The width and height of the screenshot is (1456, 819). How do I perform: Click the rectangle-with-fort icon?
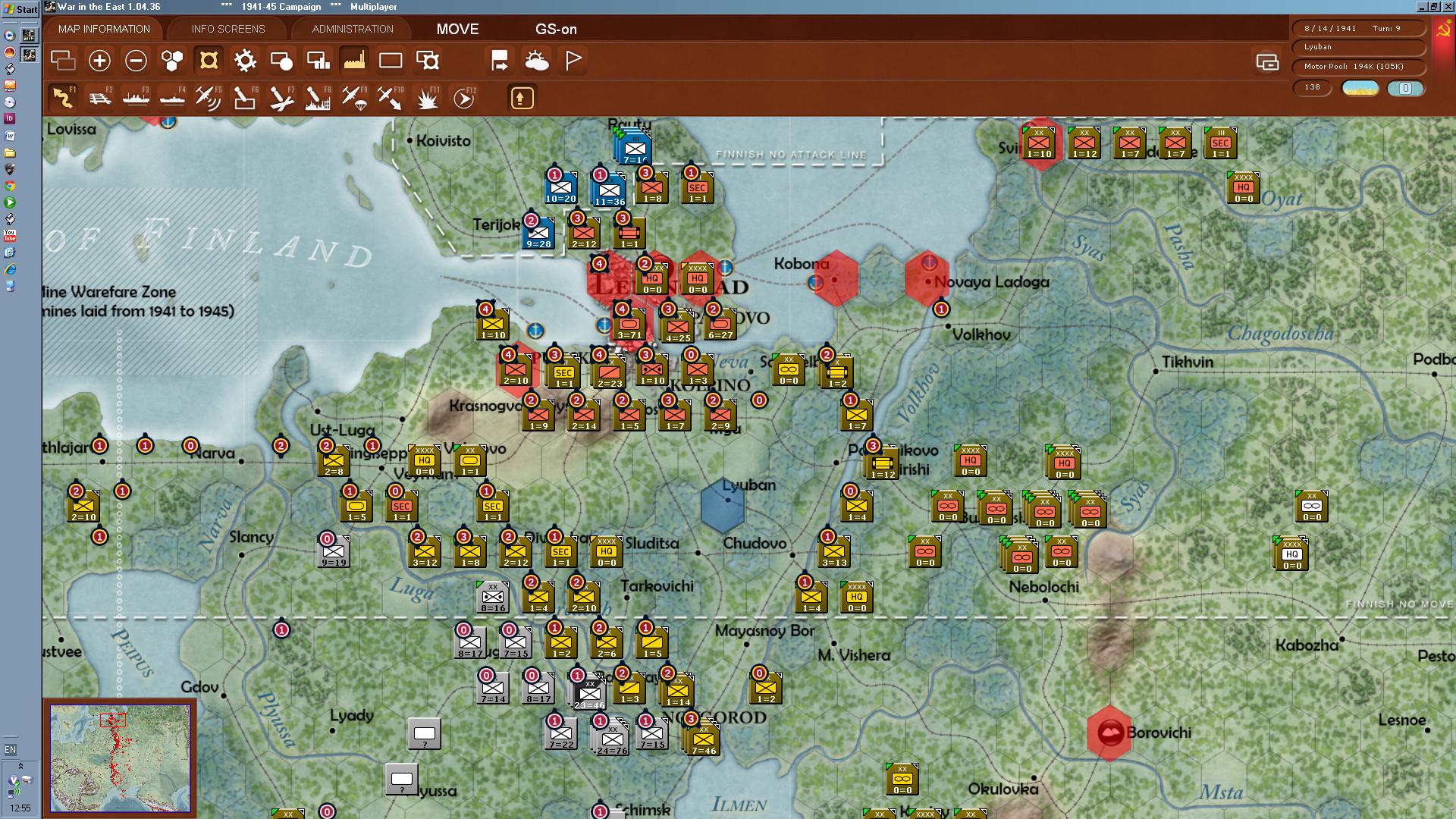coord(427,61)
